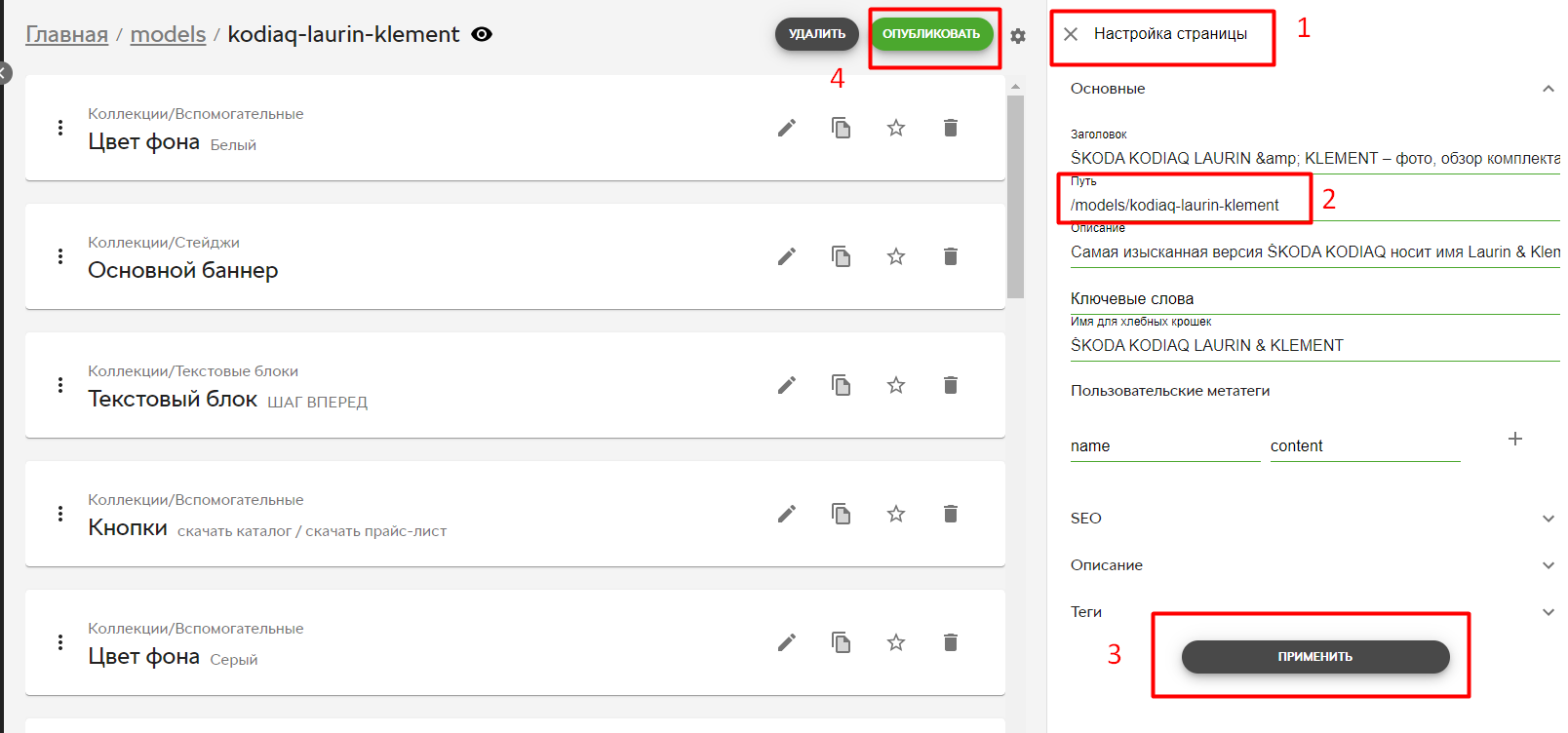The image size is (1568, 733).
Task: Apply settings with ПРИМЕНИТЬ button
Action: [x=1315, y=657]
